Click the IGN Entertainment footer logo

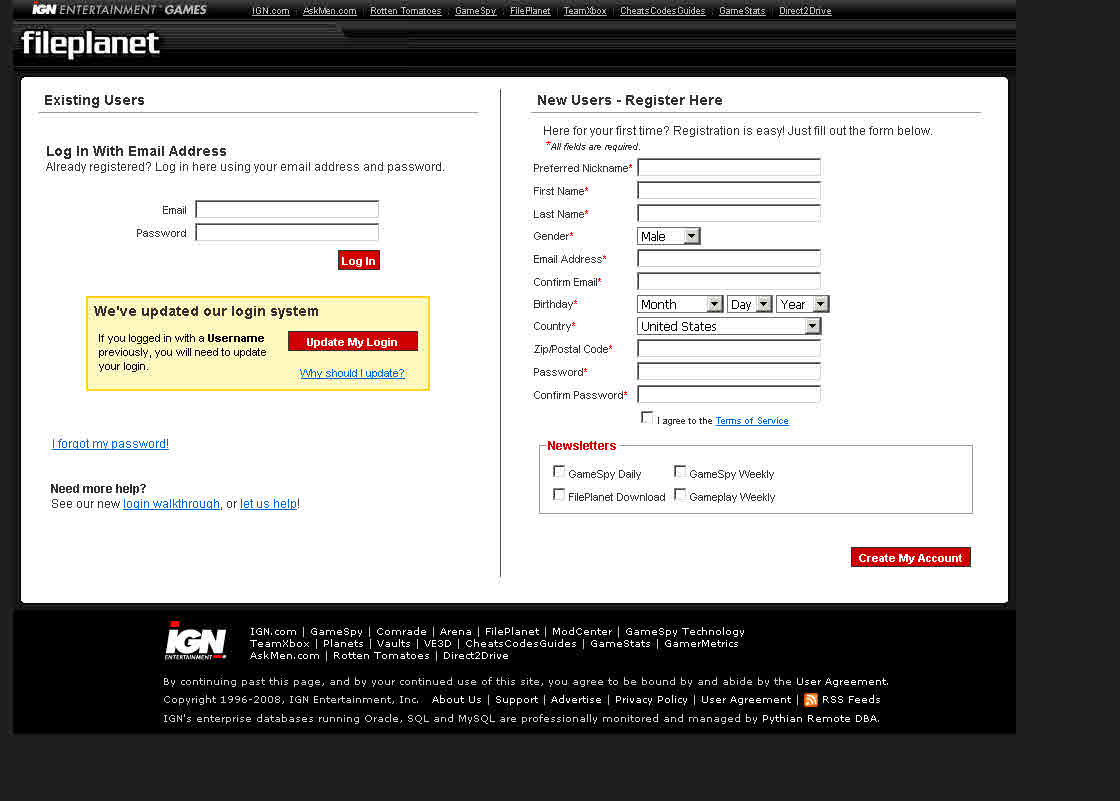click(196, 640)
